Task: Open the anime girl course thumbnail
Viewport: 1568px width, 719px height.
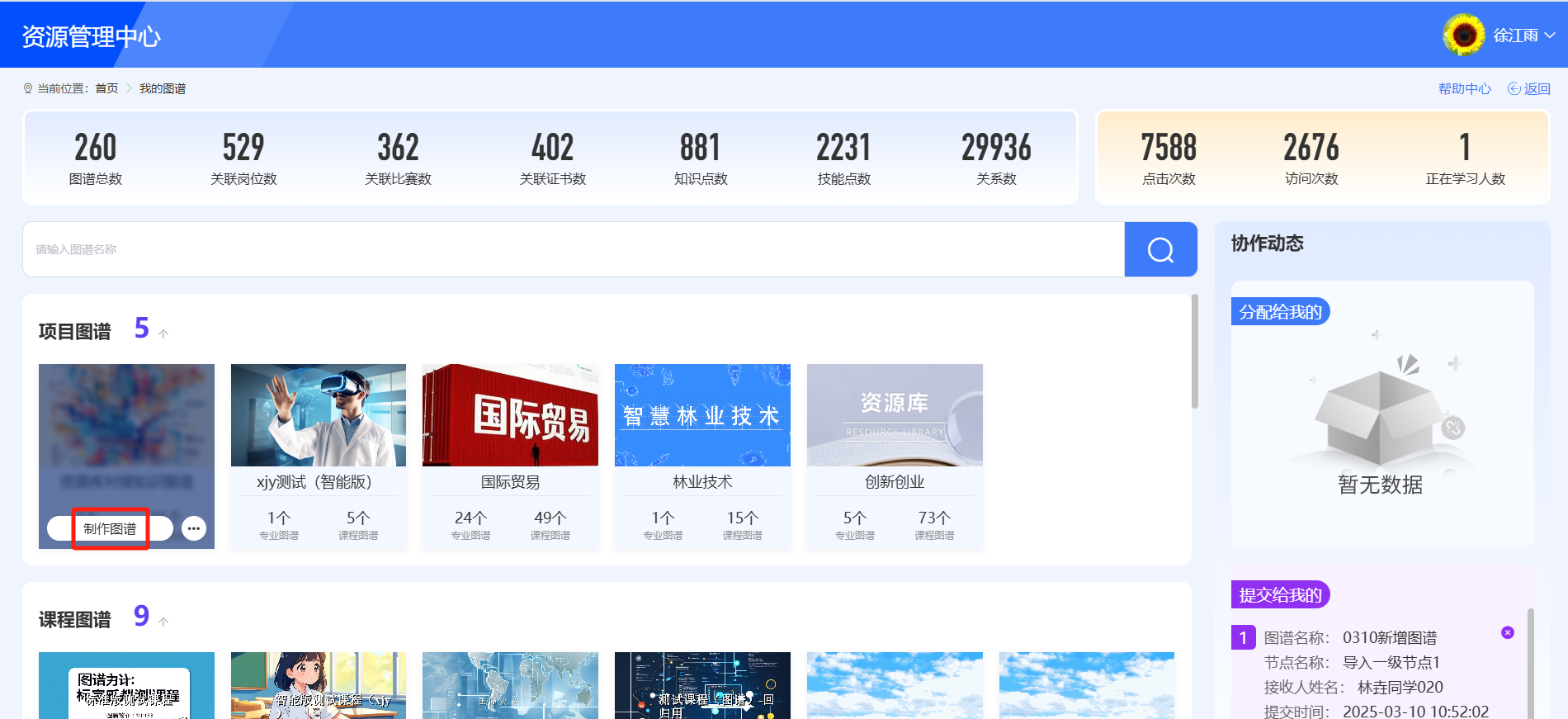Action: tap(319, 685)
